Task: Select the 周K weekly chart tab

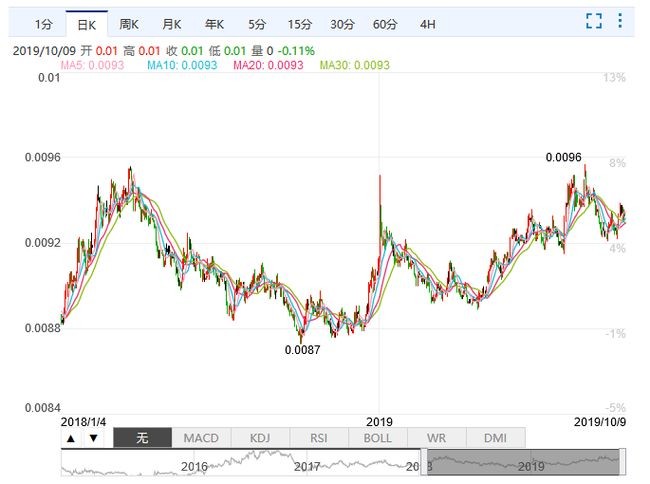Action: click(x=129, y=23)
